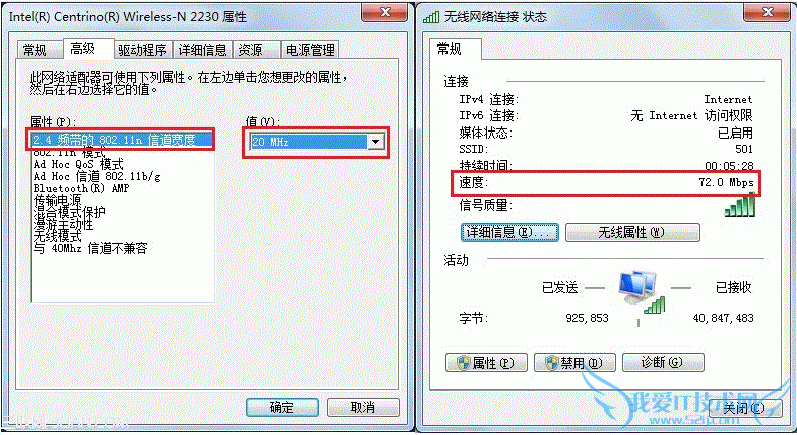The image size is (797, 435).
Task: Open the 20 MHz value dropdown arrow
Action: 376,142
